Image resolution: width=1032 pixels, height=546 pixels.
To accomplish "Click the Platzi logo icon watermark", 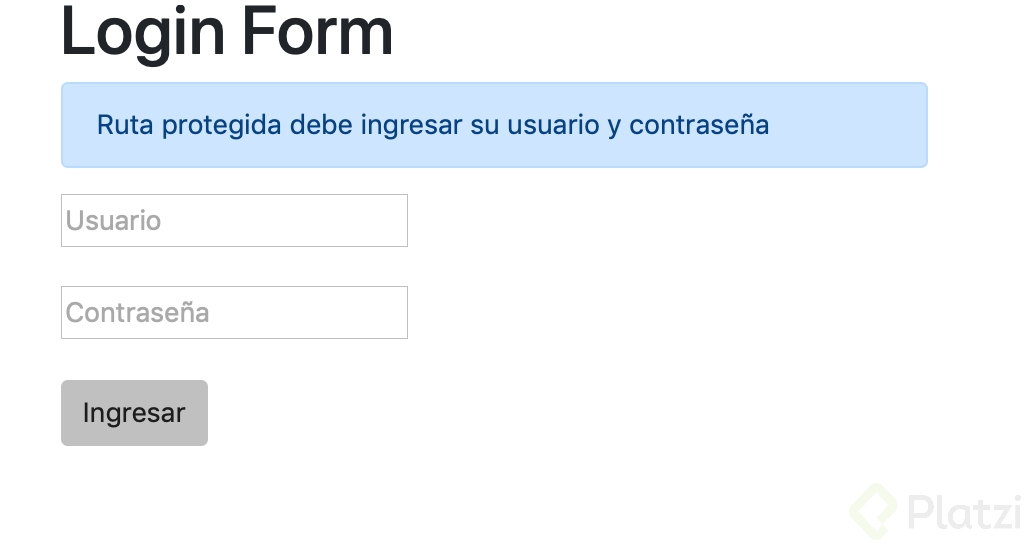I will (x=873, y=510).
